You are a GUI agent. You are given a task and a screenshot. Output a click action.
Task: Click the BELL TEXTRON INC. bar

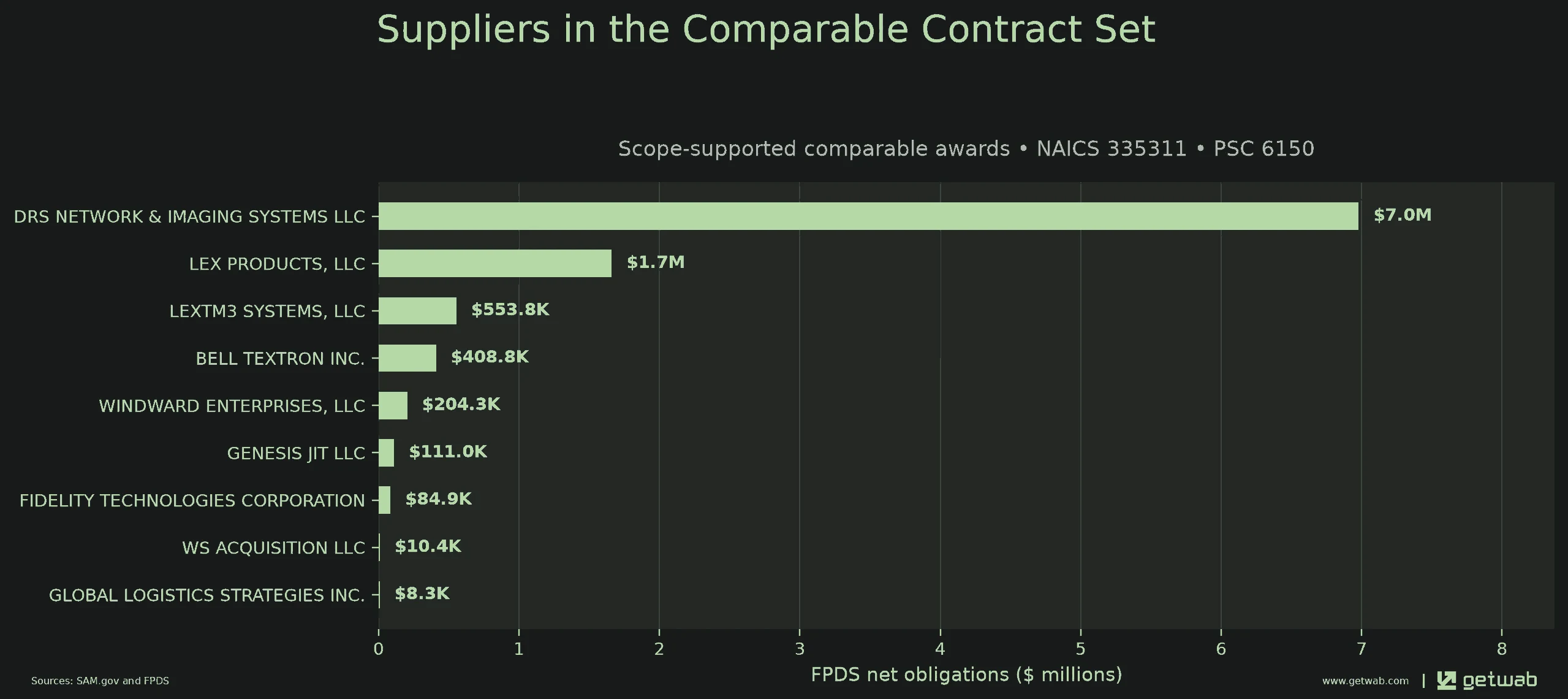[x=407, y=358]
